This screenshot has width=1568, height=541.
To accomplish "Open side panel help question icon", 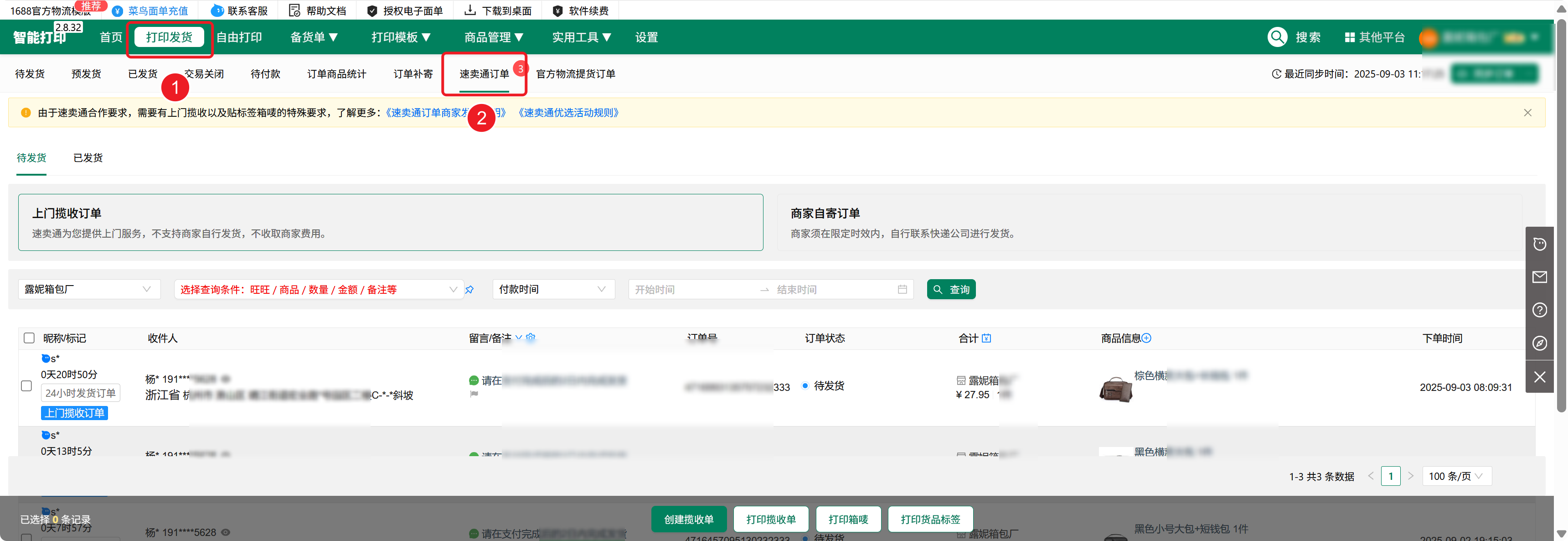I will [x=1539, y=310].
